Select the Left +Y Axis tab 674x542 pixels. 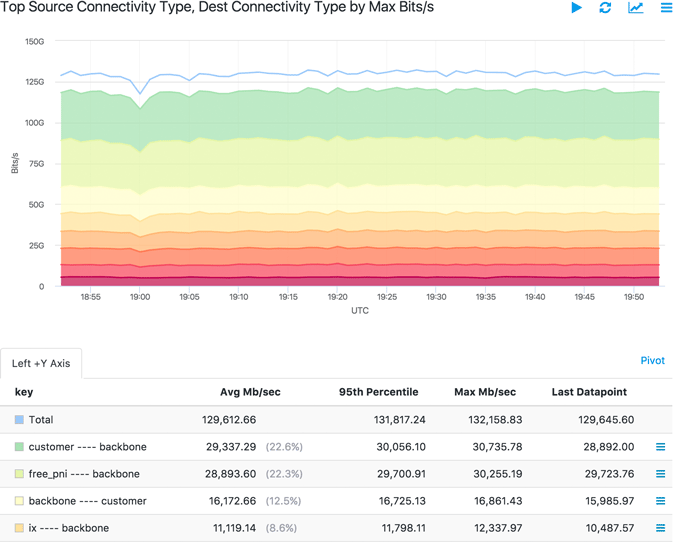click(x=41, y=363)
